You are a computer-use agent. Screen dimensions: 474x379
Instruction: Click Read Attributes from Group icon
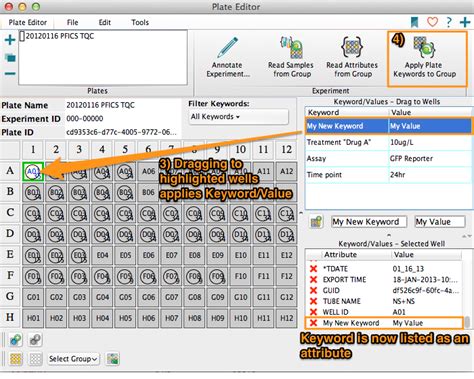point(352,47)
